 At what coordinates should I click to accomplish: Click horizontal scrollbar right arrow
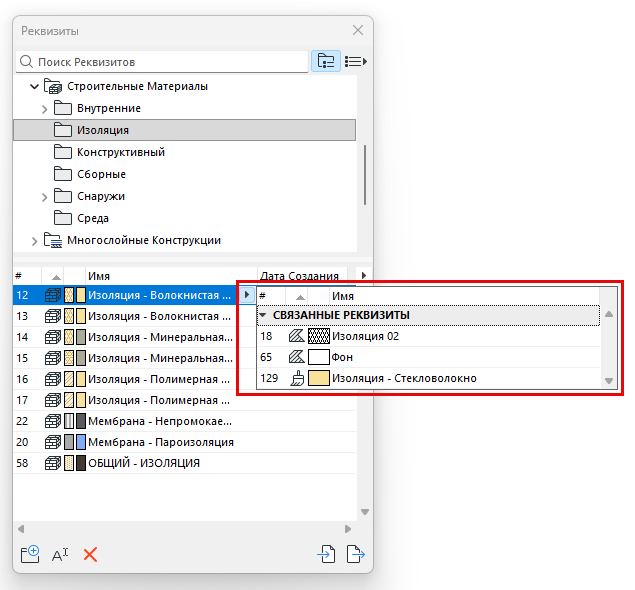pyautogui.click(x=347, y=529)
